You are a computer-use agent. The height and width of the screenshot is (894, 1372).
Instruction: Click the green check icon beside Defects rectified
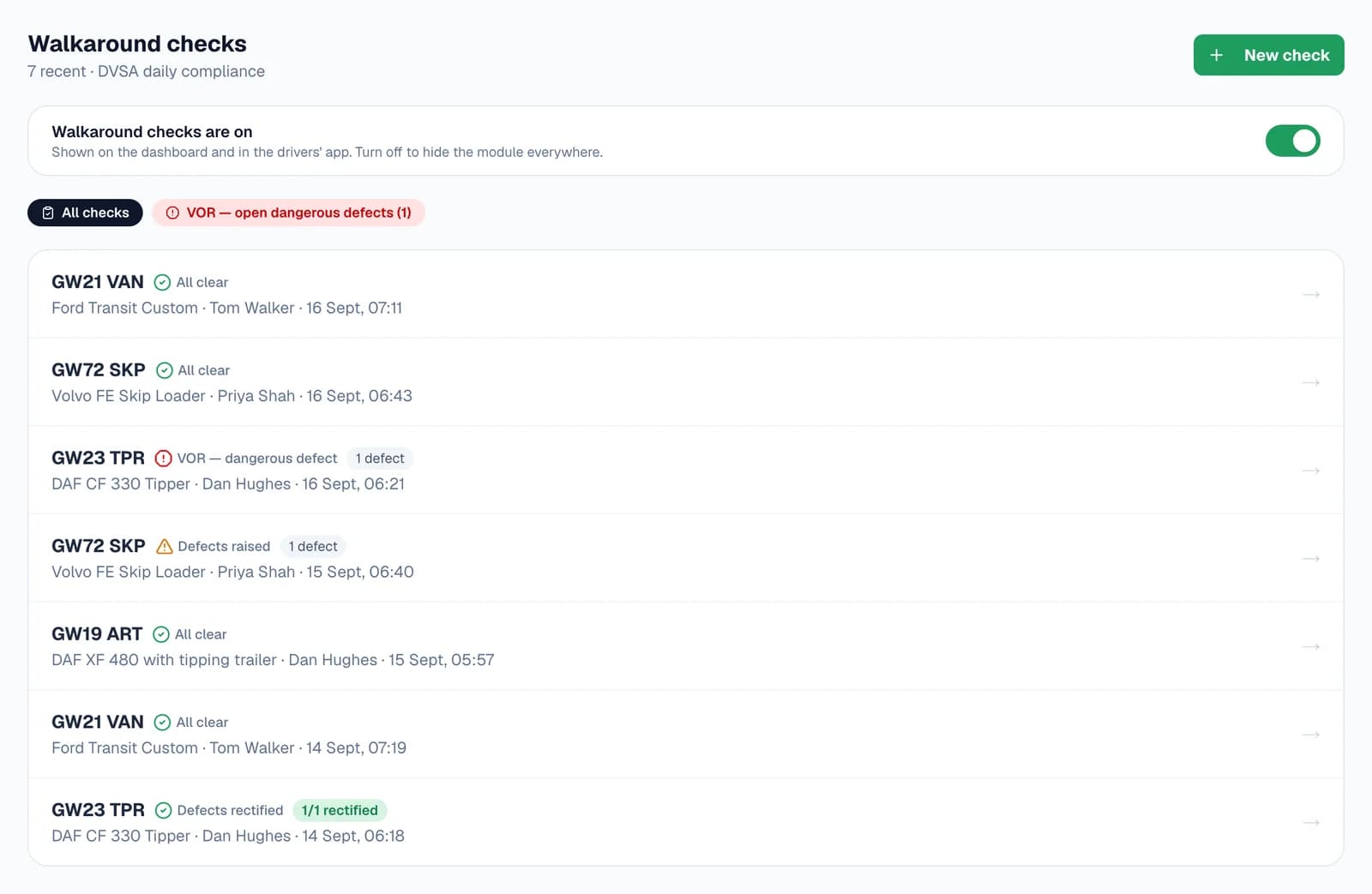tap(163, 810)
